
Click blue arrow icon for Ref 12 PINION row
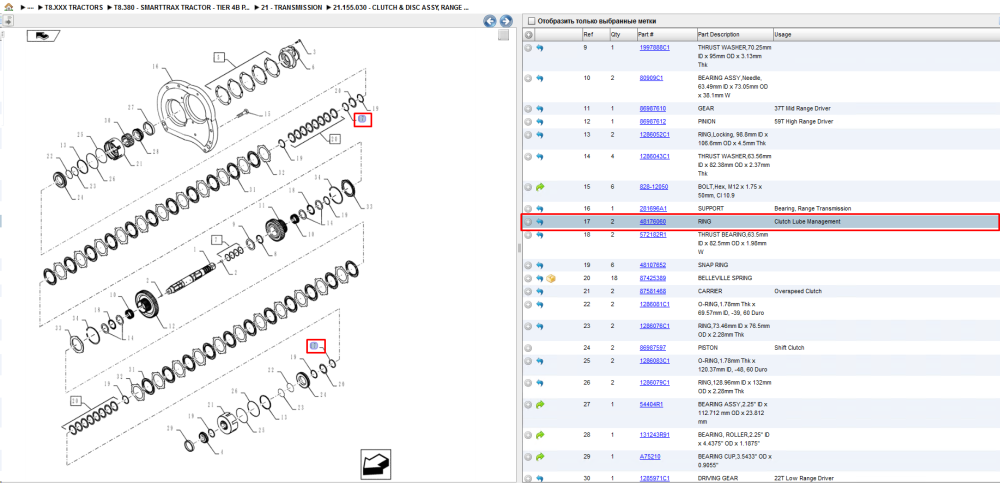[x=540, y=121]
